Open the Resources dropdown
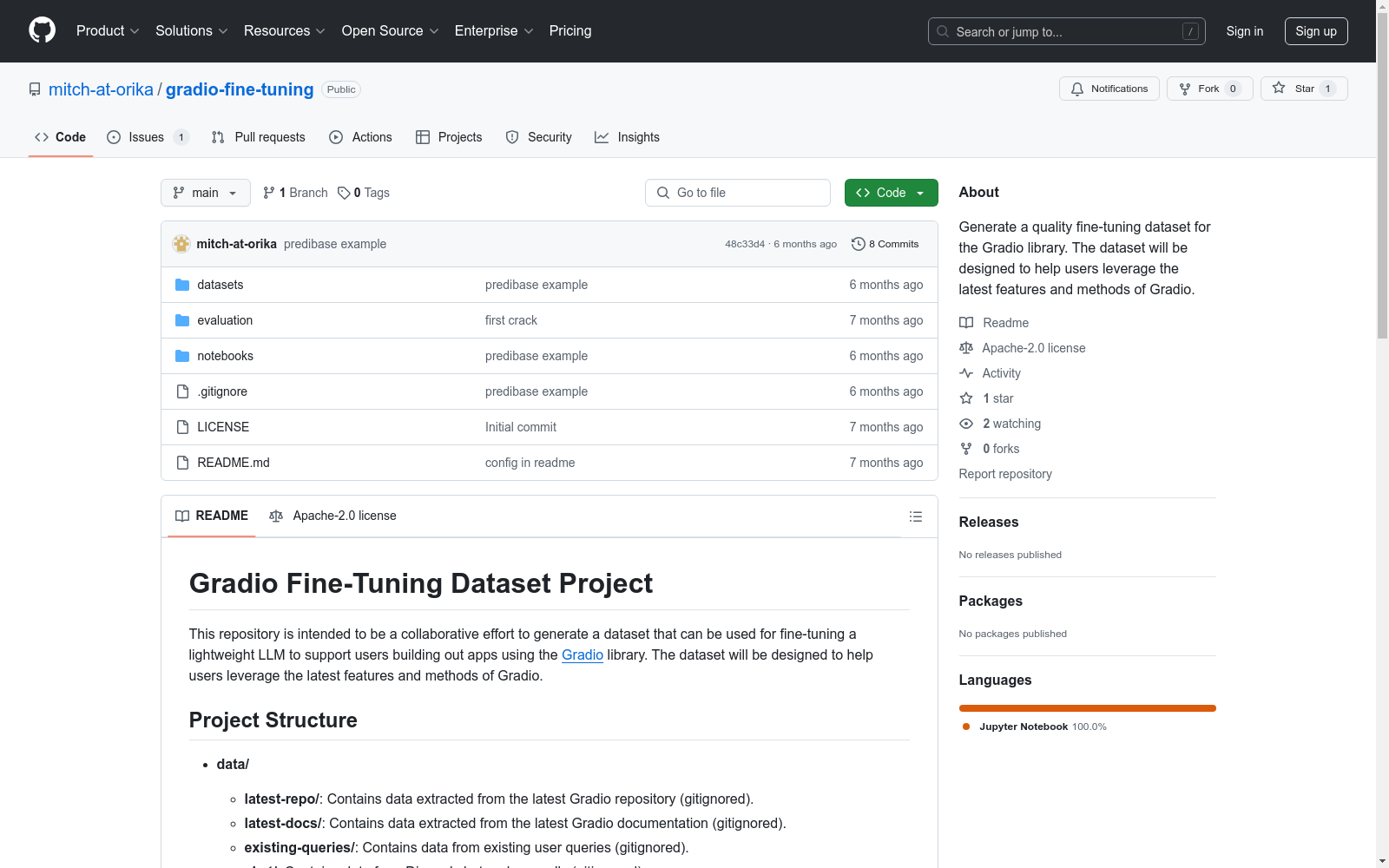Image resolution: width=1389 pixels, height=868 pixels. (x=285, y=31)
